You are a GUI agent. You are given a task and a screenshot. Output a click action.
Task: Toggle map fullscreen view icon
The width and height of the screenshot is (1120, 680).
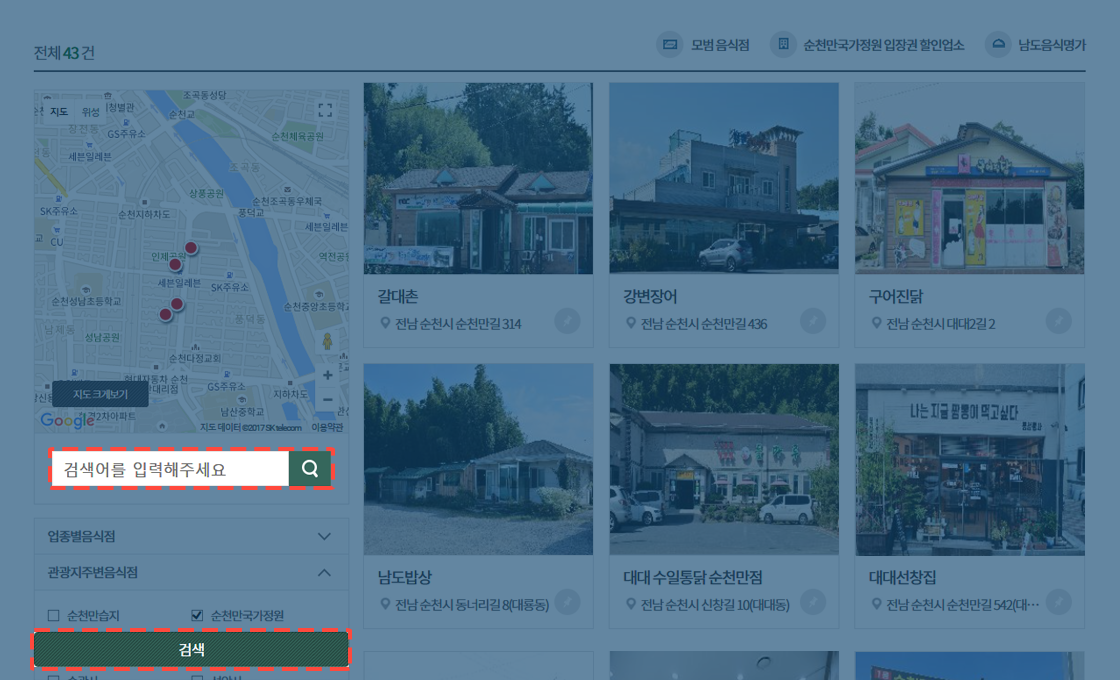(325, 110)
